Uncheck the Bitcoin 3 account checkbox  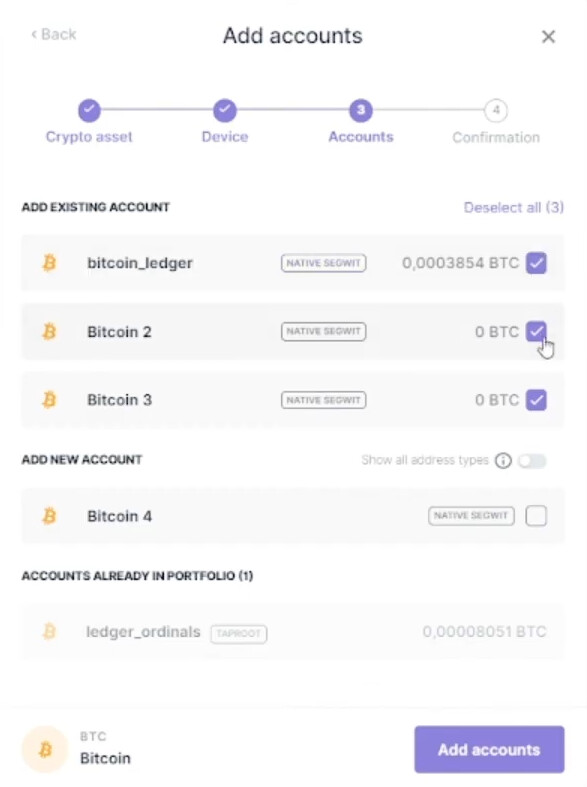click(536, 400)
